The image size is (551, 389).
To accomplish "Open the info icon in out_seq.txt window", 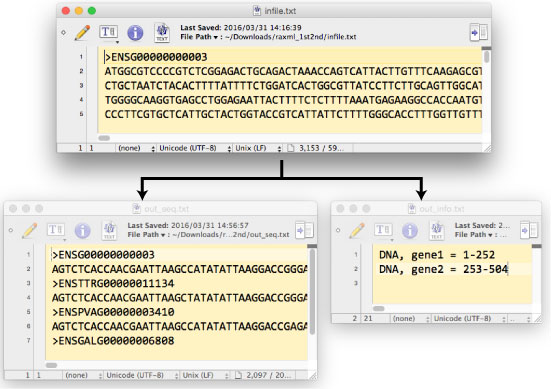I will pyautogui.click(x=83, y=231).
